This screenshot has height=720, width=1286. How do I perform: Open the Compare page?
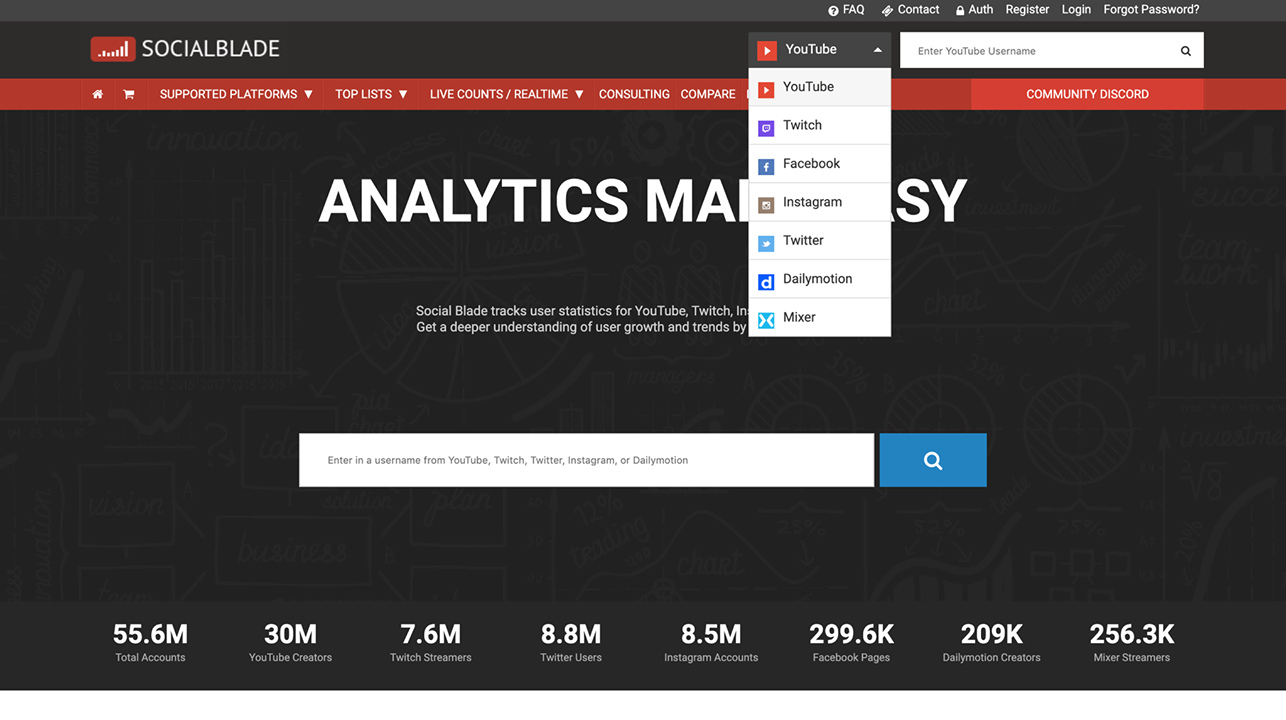coord(708,94)
